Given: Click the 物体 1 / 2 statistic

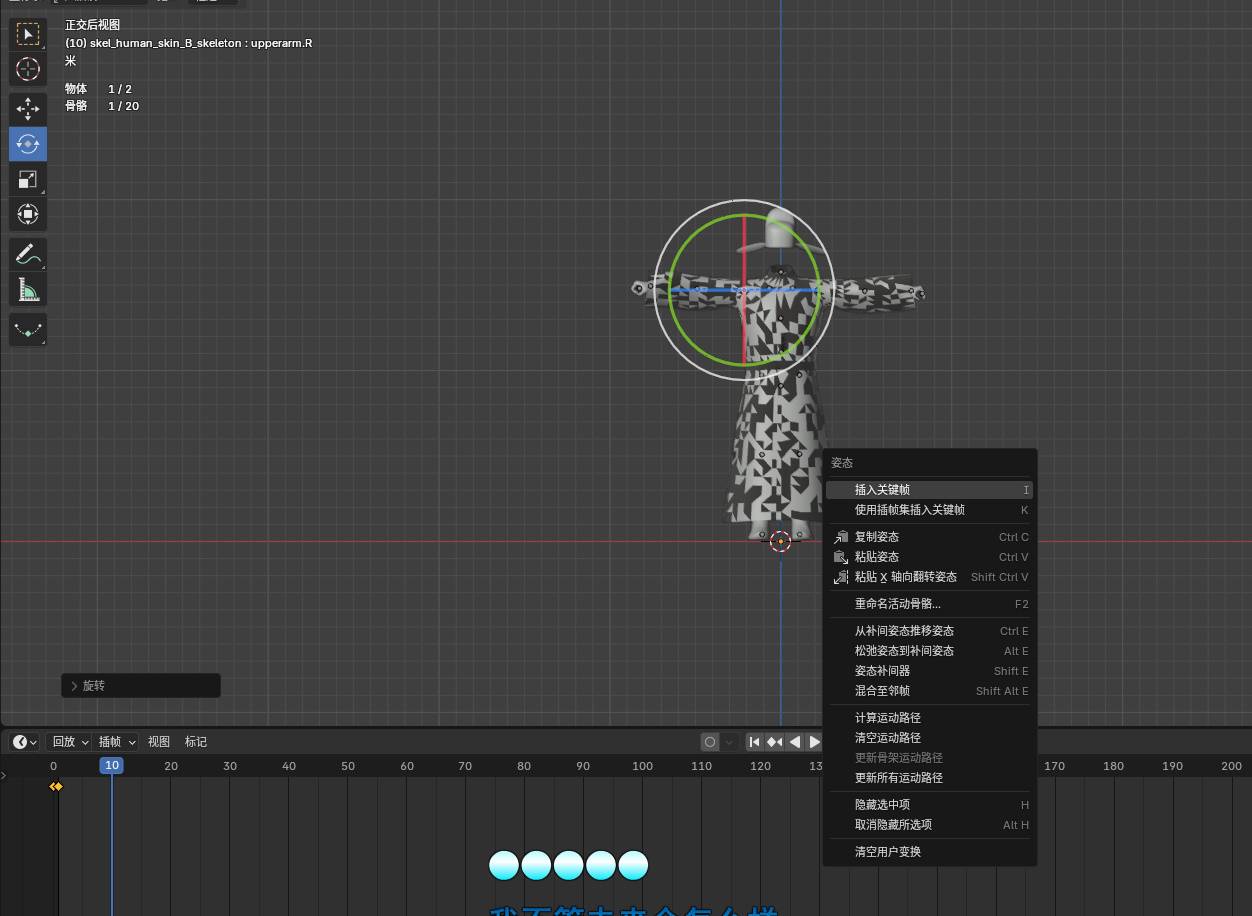Looking at the screenshot, I should pyautogui.click(x=98, y=89).
